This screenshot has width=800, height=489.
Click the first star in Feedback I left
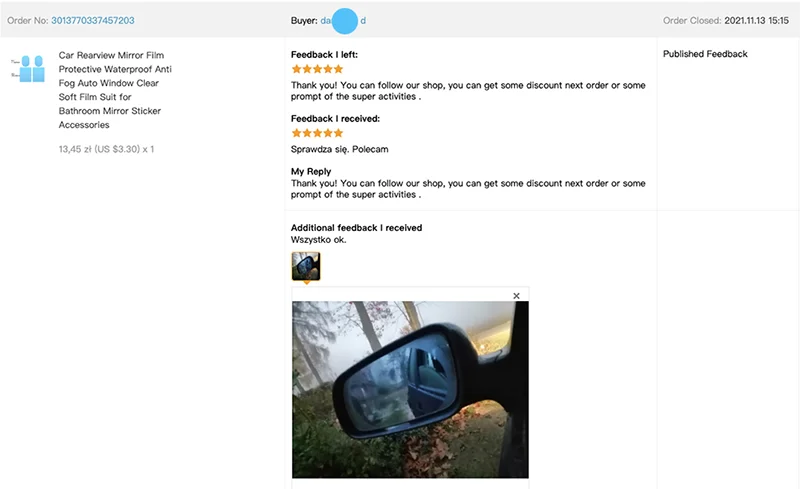296,69
